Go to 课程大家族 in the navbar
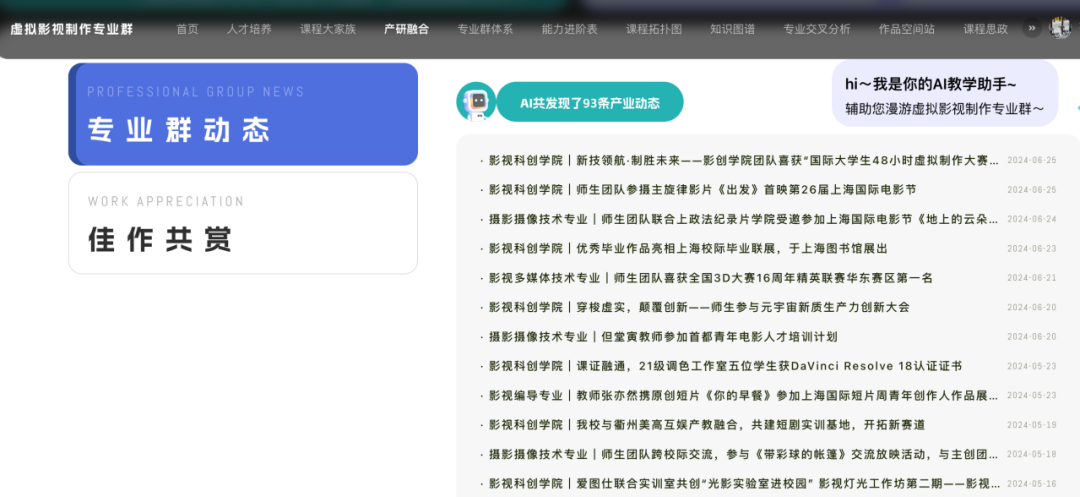This screenshot has height=497, width=1080. click(x=328, y=29)
